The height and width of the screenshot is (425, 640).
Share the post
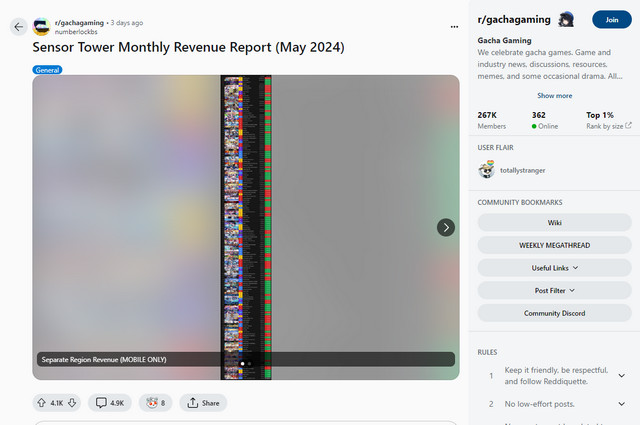203,403
